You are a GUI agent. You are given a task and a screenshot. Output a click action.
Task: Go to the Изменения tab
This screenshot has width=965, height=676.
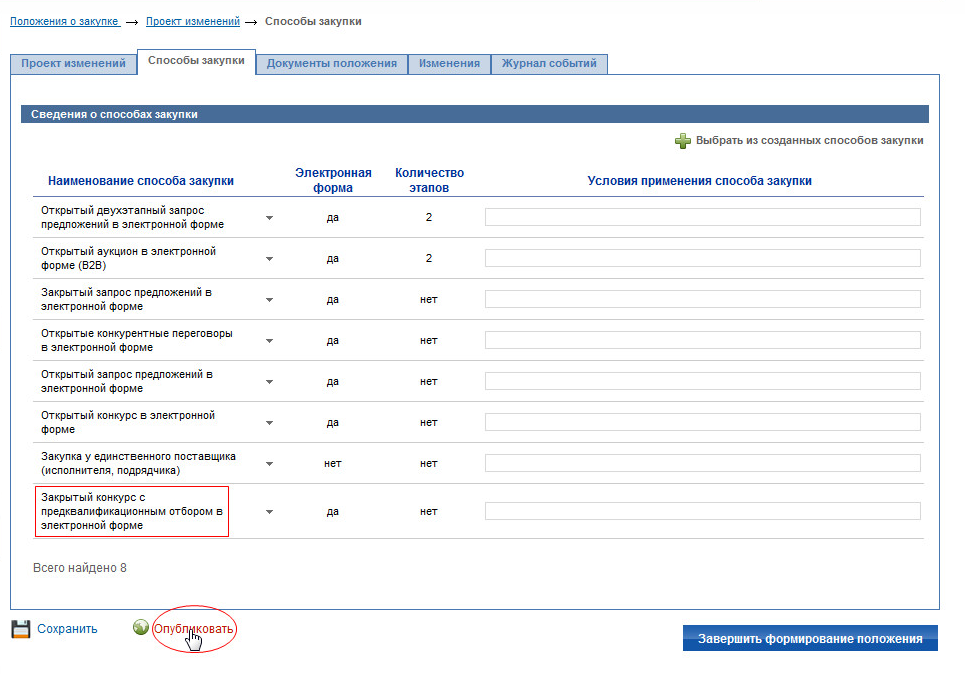(449, 64)
